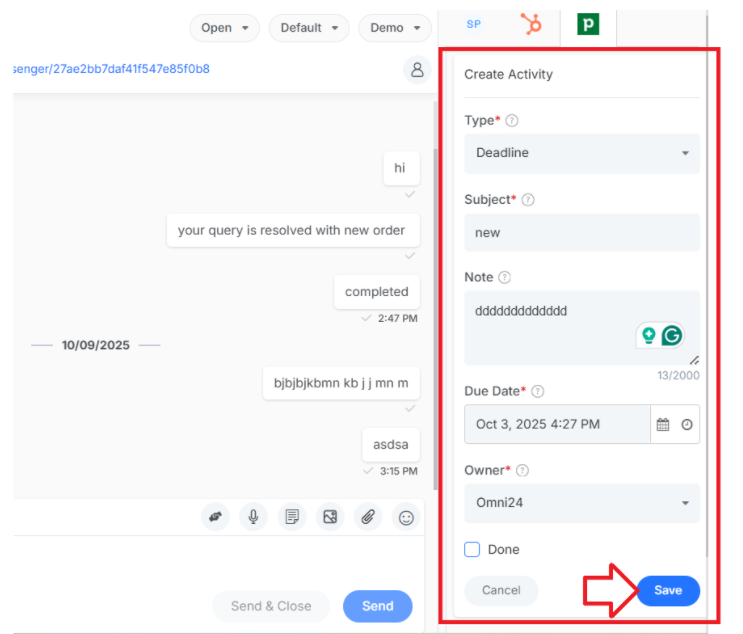Click the 'completed' message bubble
Image resolution: width=743 pixels, height=634 pixels.
(x=377, y=292)
